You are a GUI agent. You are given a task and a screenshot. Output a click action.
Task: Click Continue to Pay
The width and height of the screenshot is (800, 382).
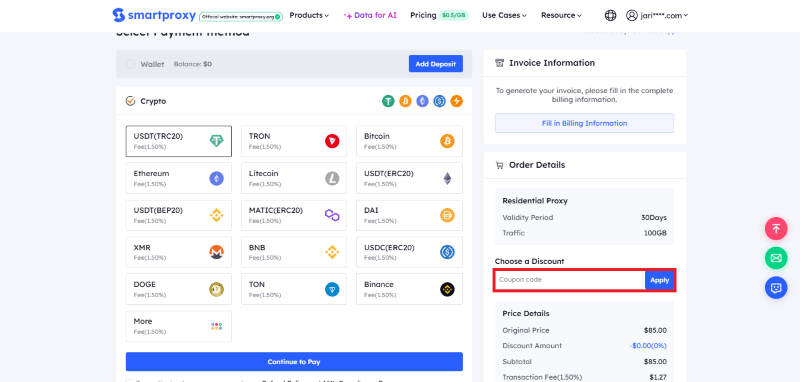click(x=294, y=362)
